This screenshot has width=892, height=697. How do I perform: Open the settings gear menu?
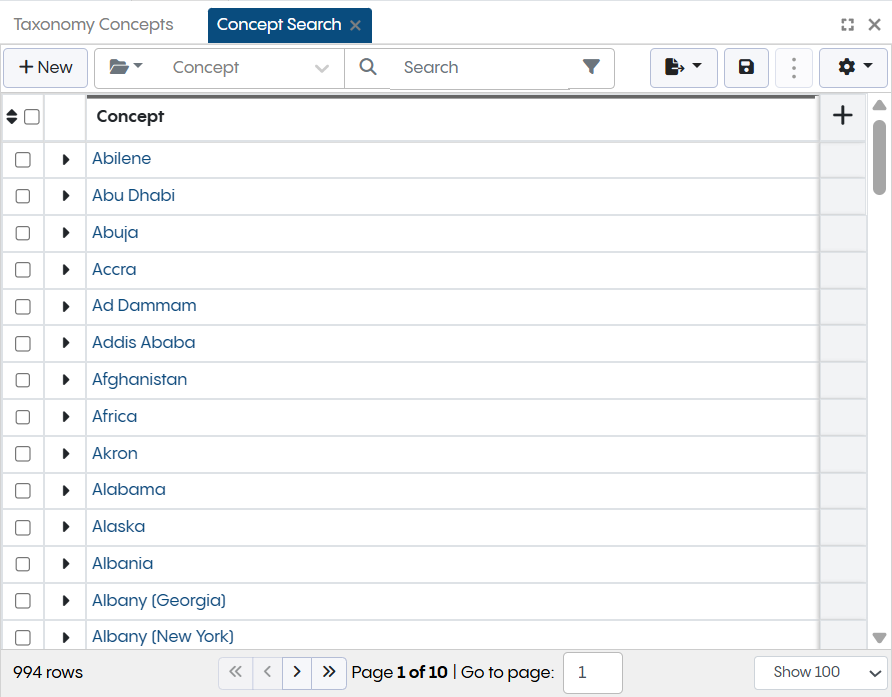[x=853, y=68]
